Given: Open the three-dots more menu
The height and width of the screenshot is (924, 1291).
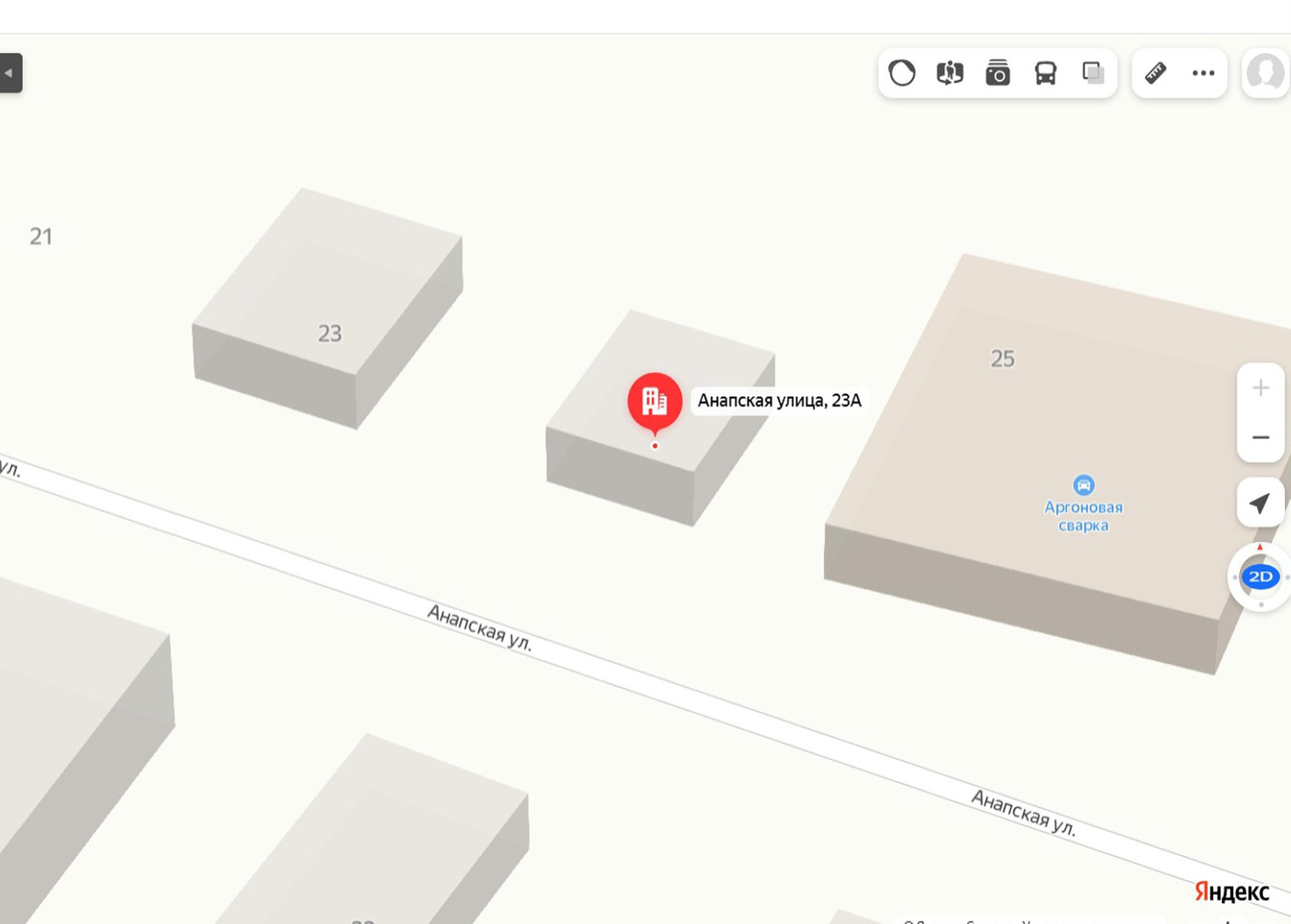Looking at the screenshot, I should click(1203, 73).
